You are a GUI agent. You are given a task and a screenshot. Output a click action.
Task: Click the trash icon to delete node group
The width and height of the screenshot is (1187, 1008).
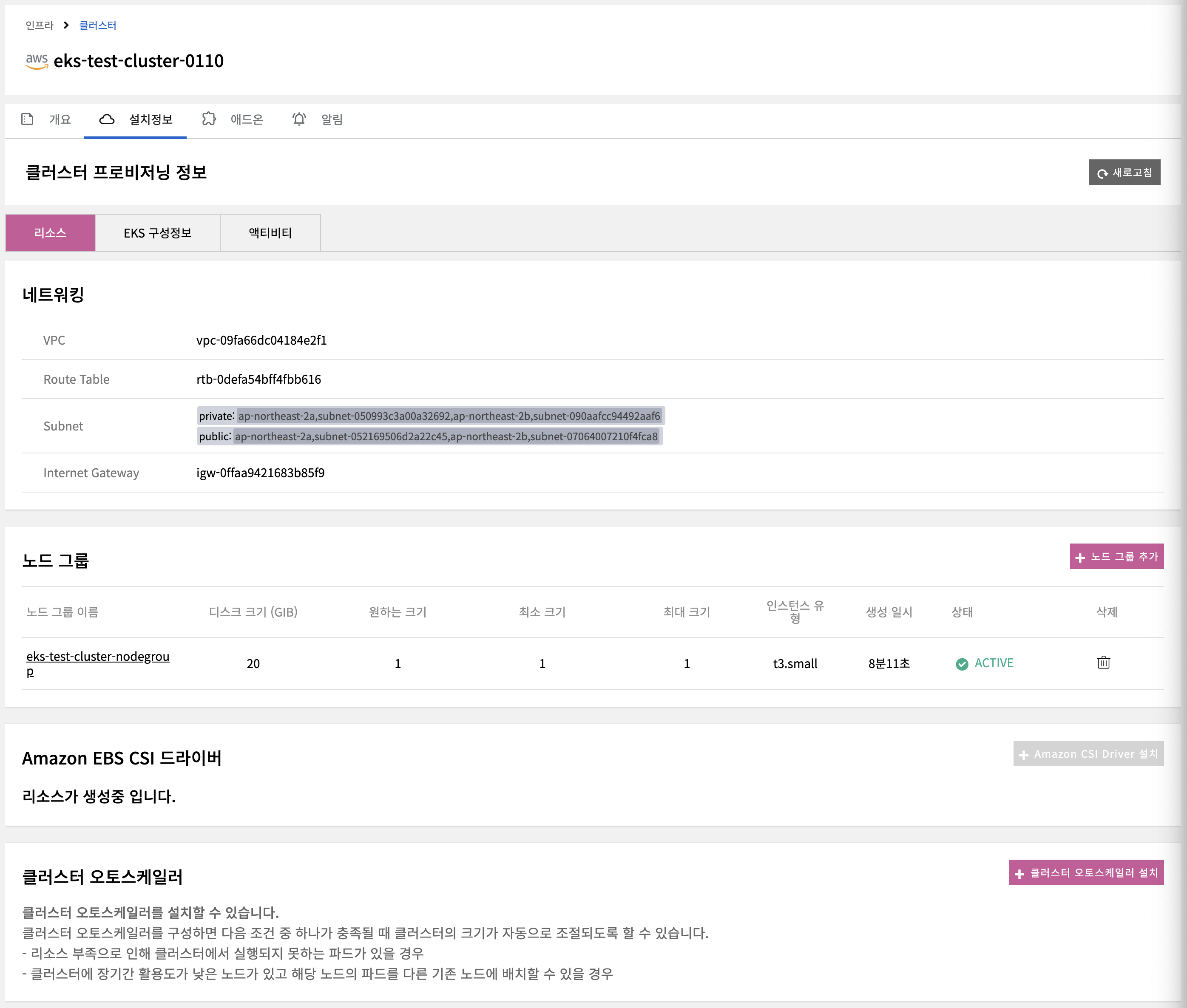tap(1103, 662)
